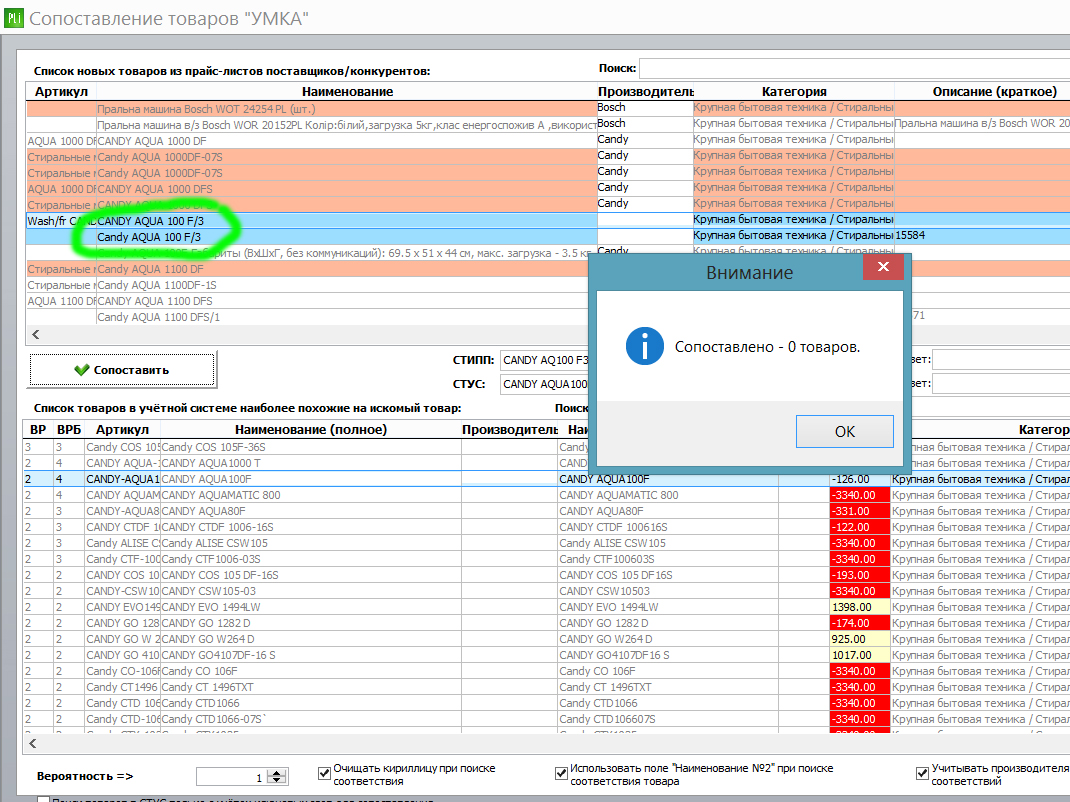The image size is (1070, 802).
Task: Select lower row 'Candy ALISE CSW105' full name
Action: click(310, 543)
